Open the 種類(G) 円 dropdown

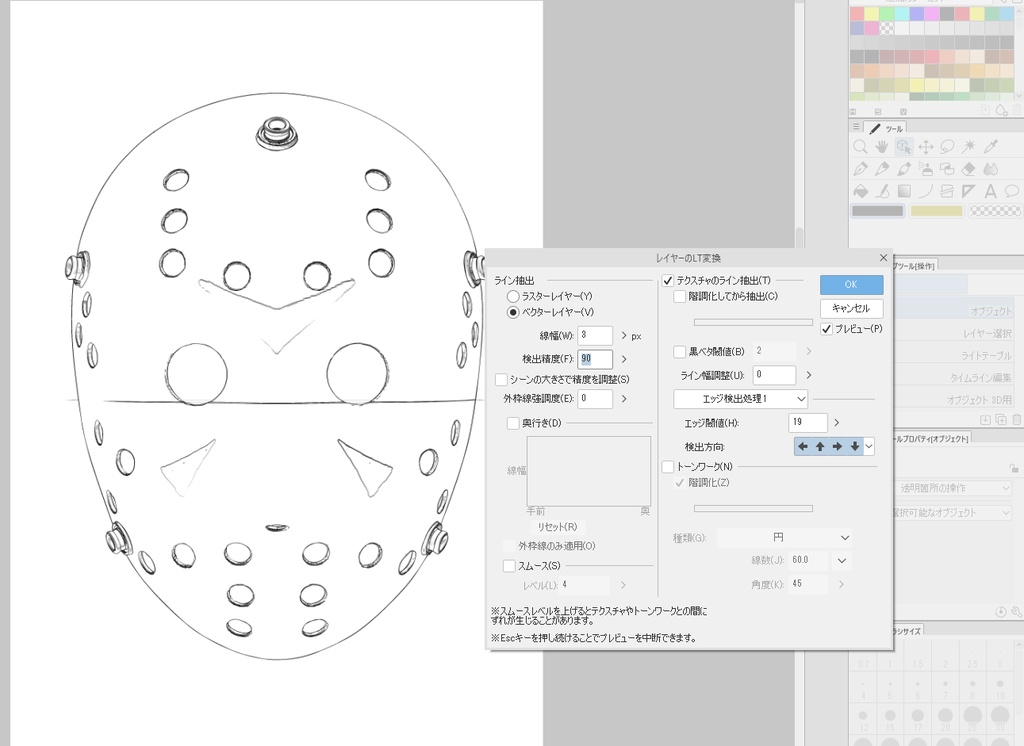784,538
